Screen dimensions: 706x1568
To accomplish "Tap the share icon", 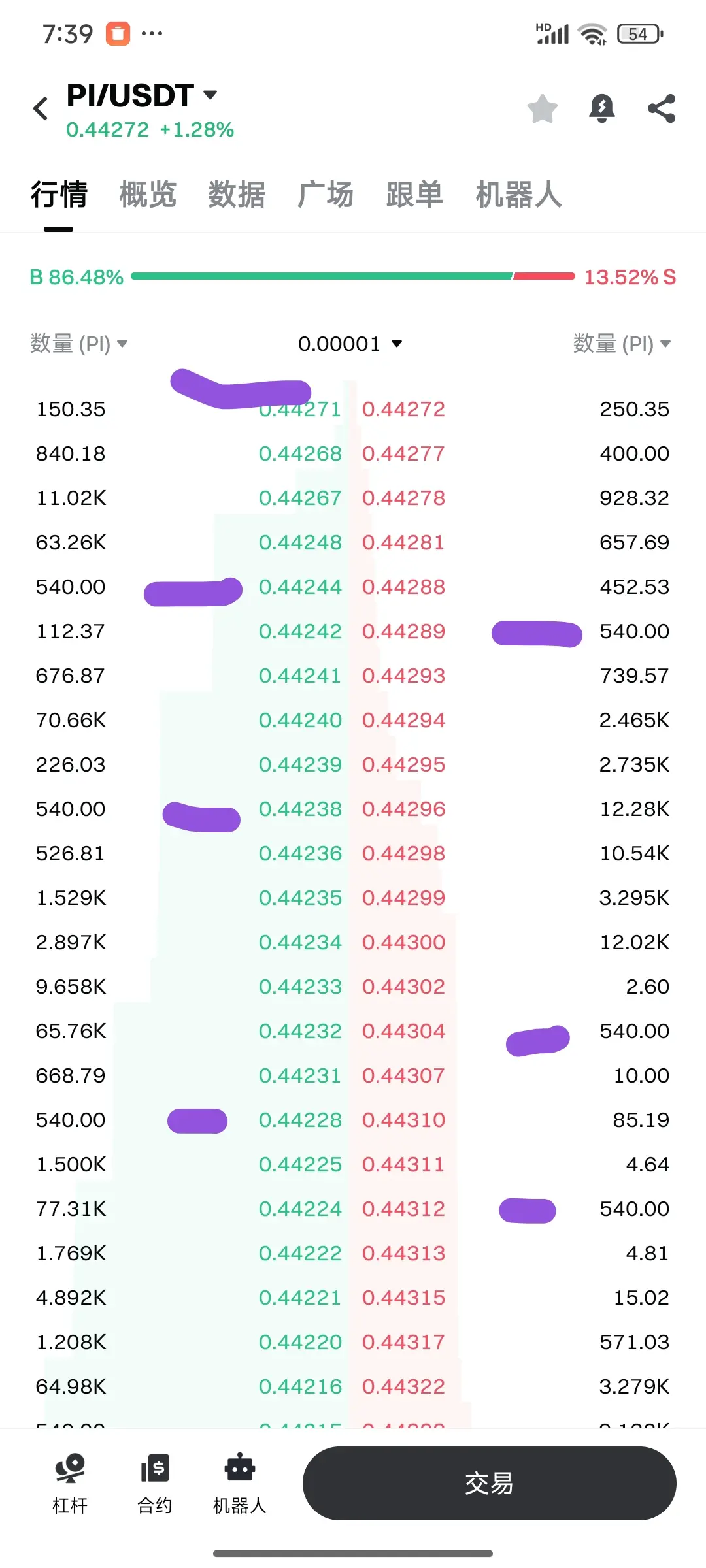I will click(x=662, y=108).
